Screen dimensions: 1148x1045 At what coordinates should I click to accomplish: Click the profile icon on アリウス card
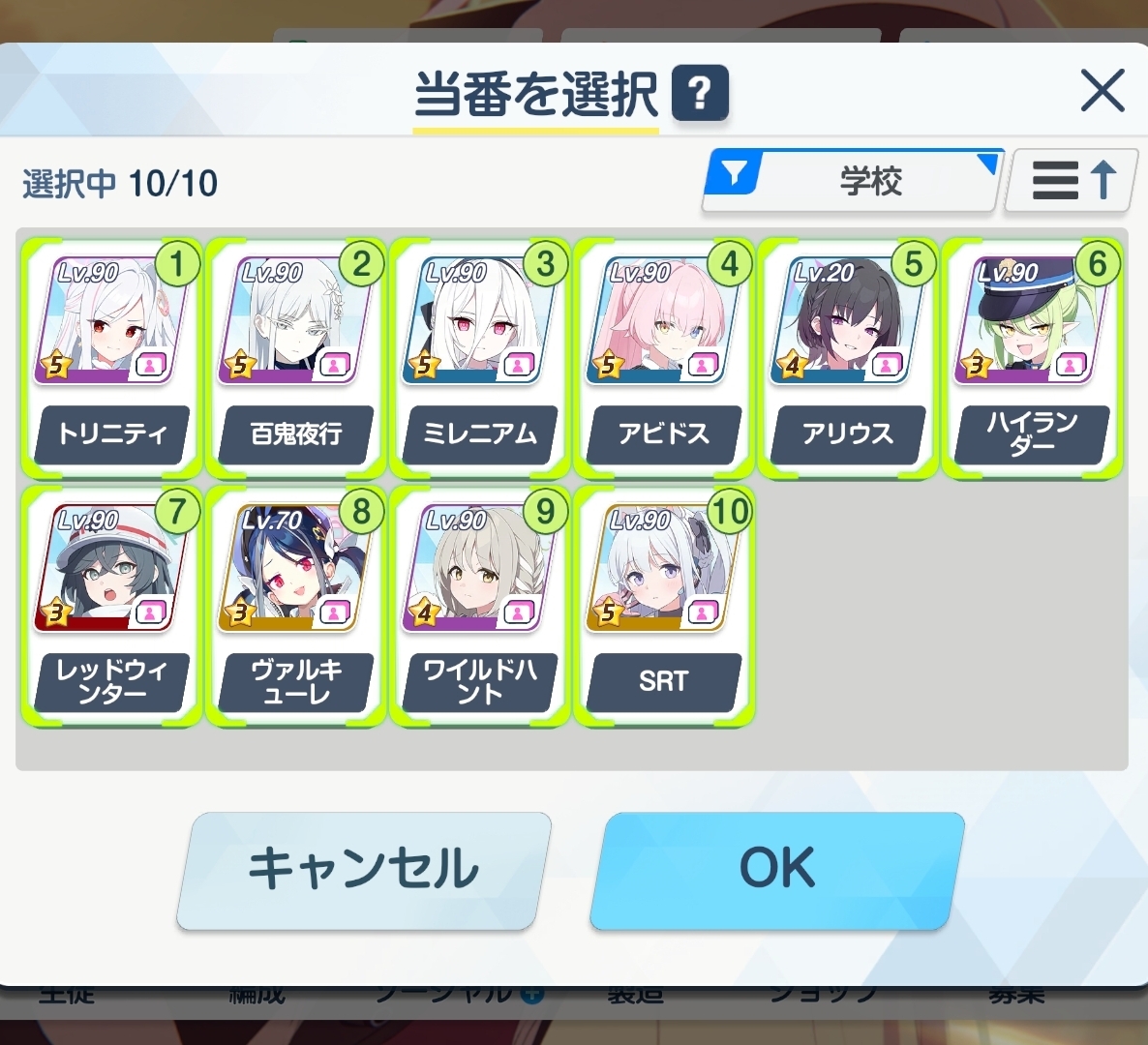pos(886,365)
